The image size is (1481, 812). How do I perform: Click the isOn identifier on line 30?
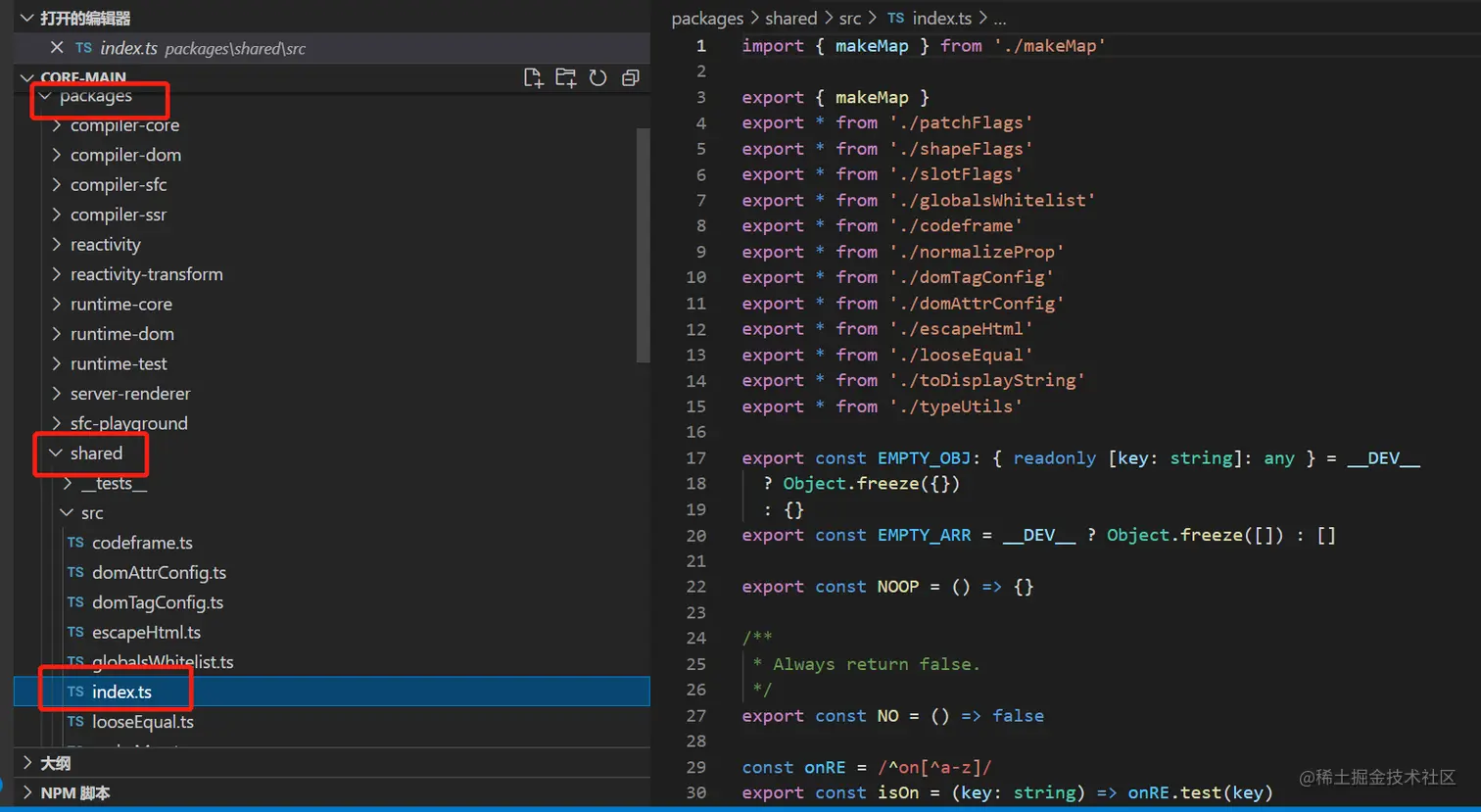pos(898,792)
